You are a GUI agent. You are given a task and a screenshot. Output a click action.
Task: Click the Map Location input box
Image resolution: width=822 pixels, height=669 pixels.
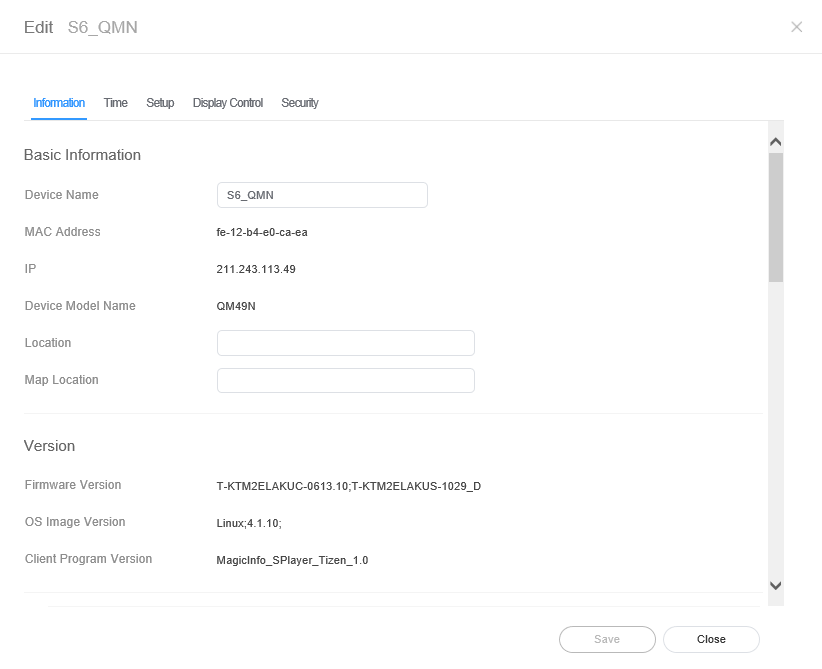pyautogui.click(x=345, y=380)
